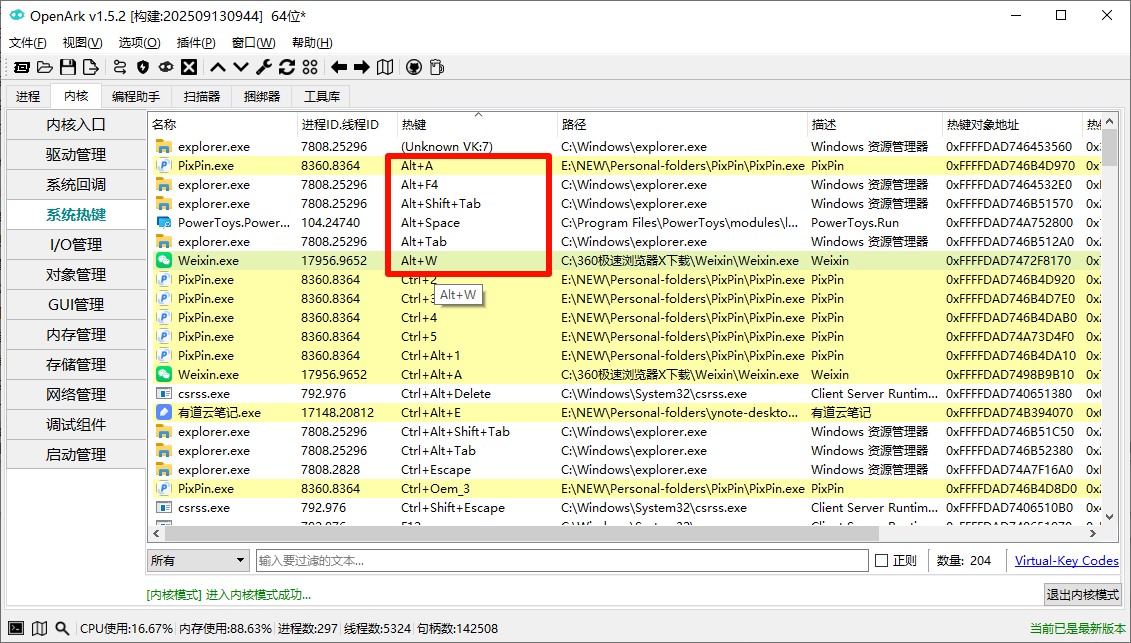1131x643 pixels.
Task: Click the right arrow forward icon
Action: (x=362, y=68)
